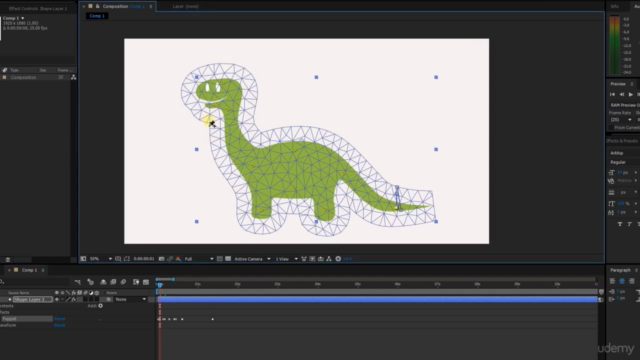640x360 pixels.
Task: Toggle 3D layer switch box for Shape Layer 1
Action: coord(97,299)
